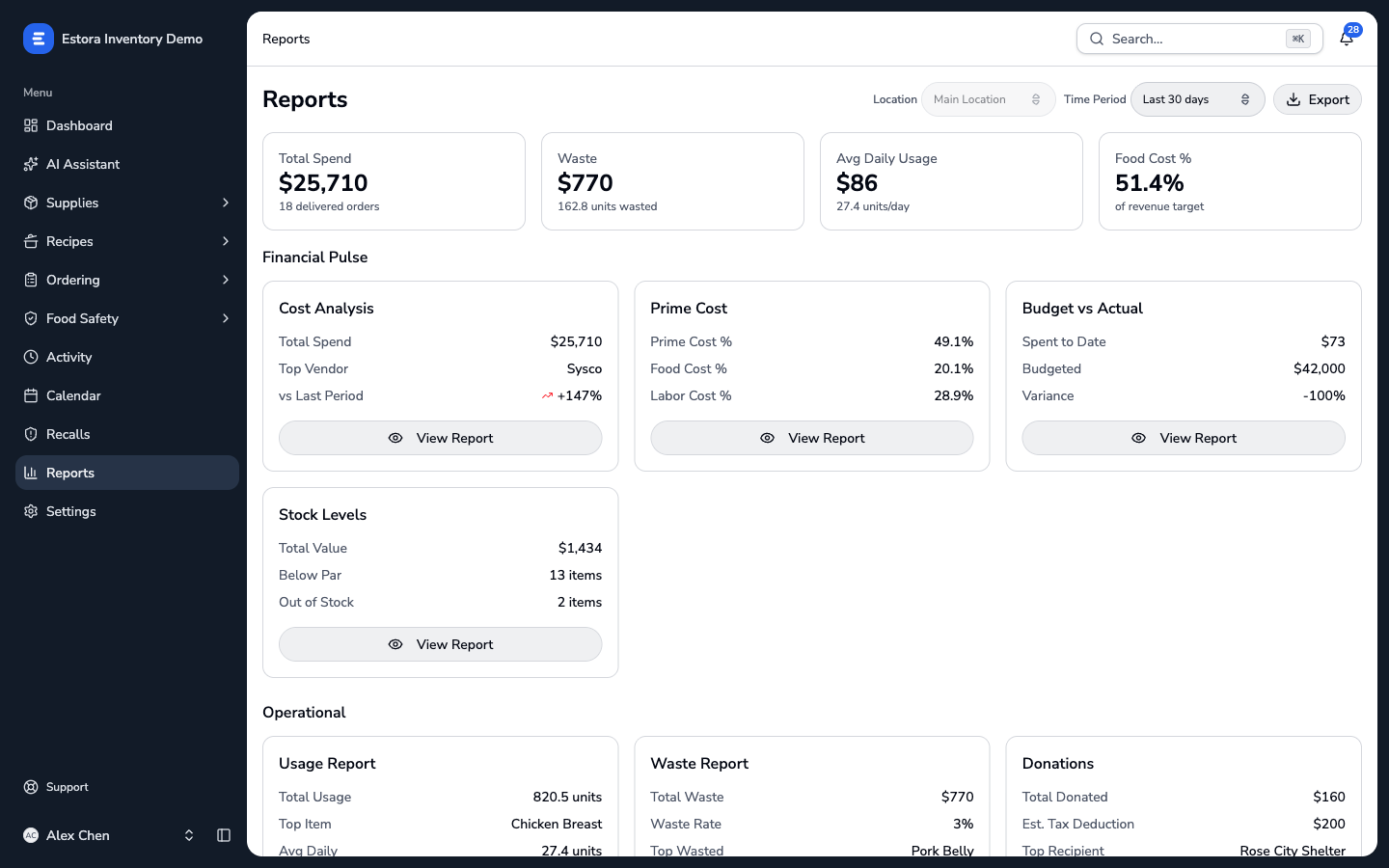1389x868 pixels.
Task: Click the Estora logo icon
Action: pos(39,39)
